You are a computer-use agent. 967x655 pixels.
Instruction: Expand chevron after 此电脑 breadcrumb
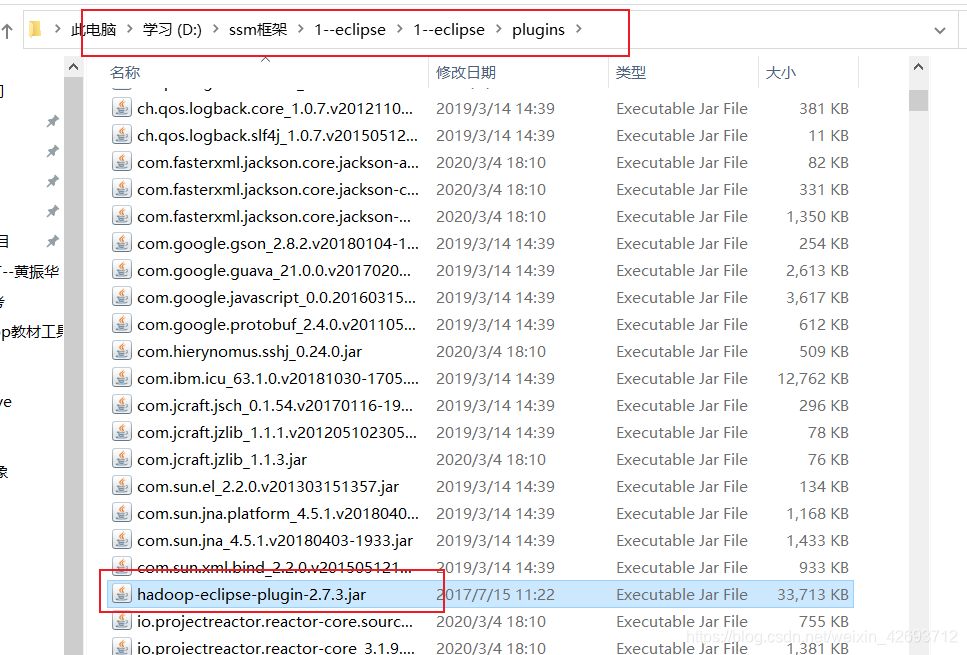tap(130, 29)
